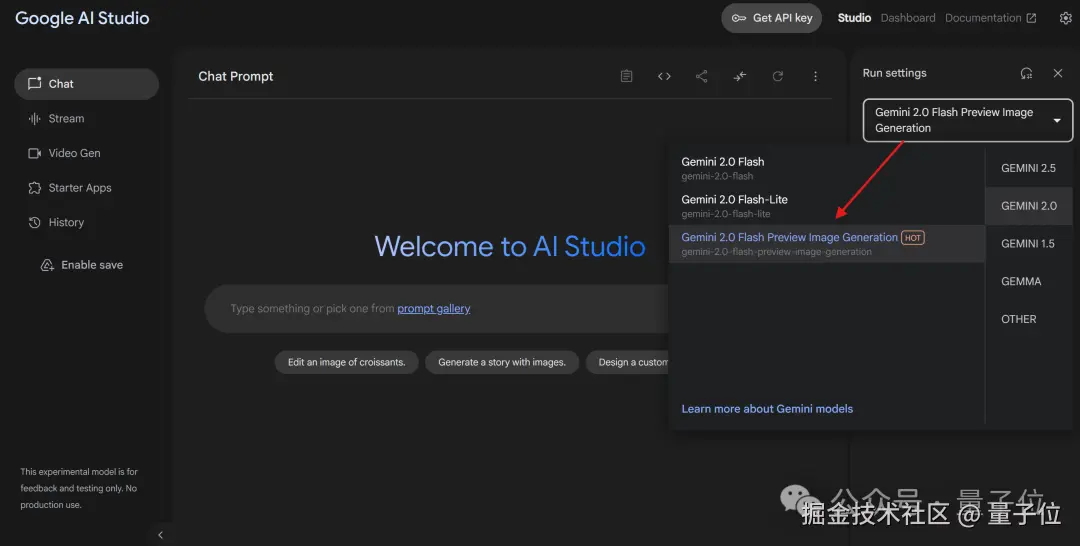This screenshot has height=546, width=1080.
Task: Click the share prompt icon
Action: pyautogui.click(x=701, y=76)
